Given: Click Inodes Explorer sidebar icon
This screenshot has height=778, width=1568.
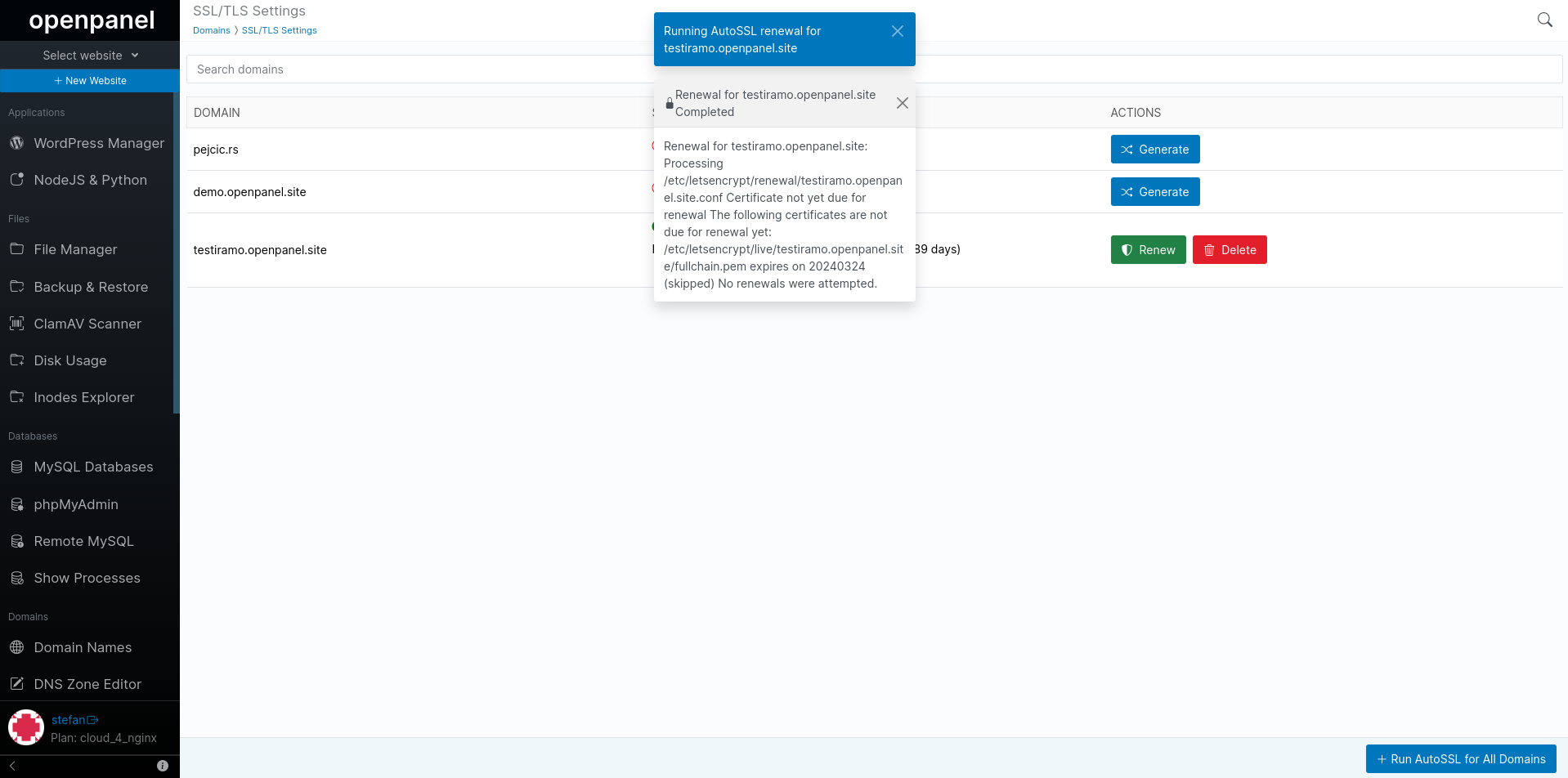Looking at the screenshot, I should click(16, 397).
